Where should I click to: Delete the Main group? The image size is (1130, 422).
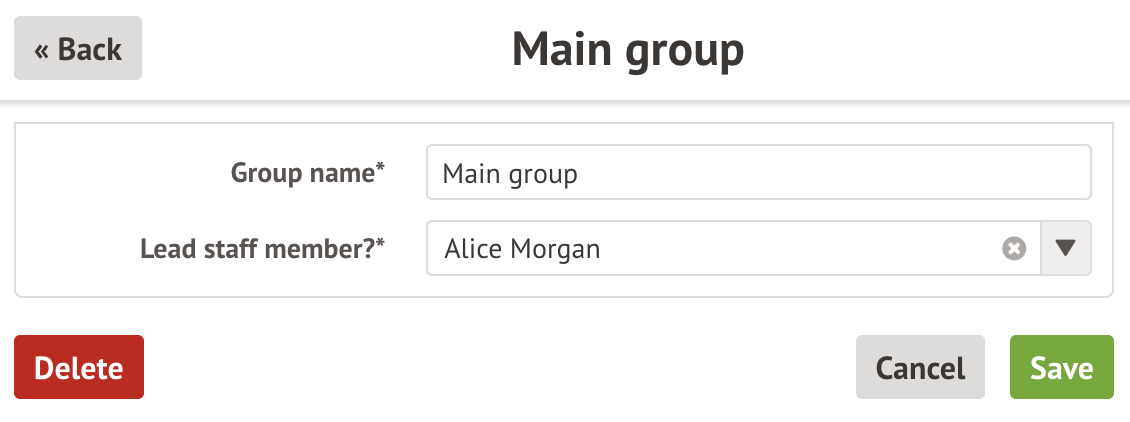[79, 367]
